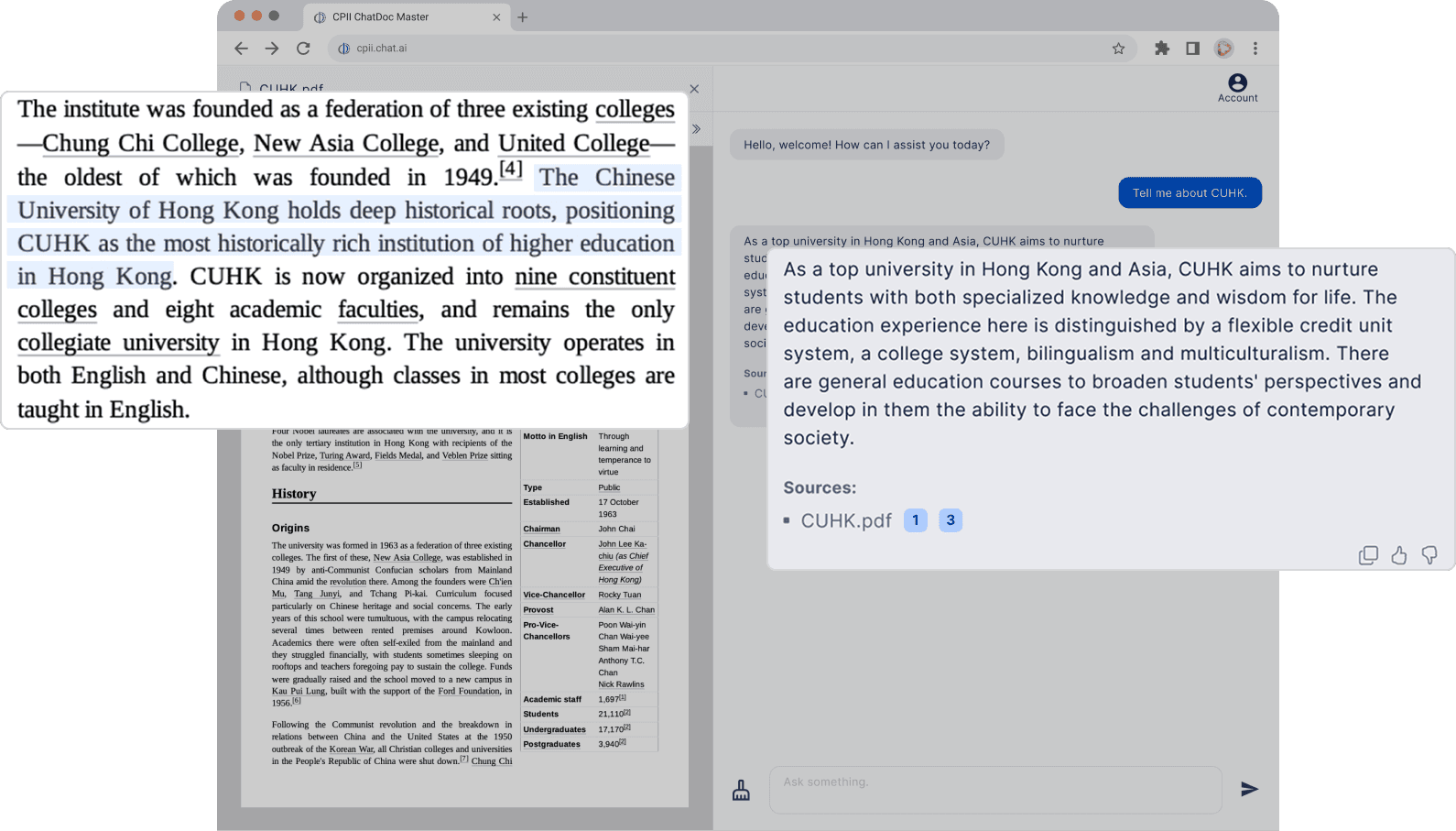The height and width of the screenshot is (831, 1456).
Task: Open the site info icon in address bar
Action: 343,49
